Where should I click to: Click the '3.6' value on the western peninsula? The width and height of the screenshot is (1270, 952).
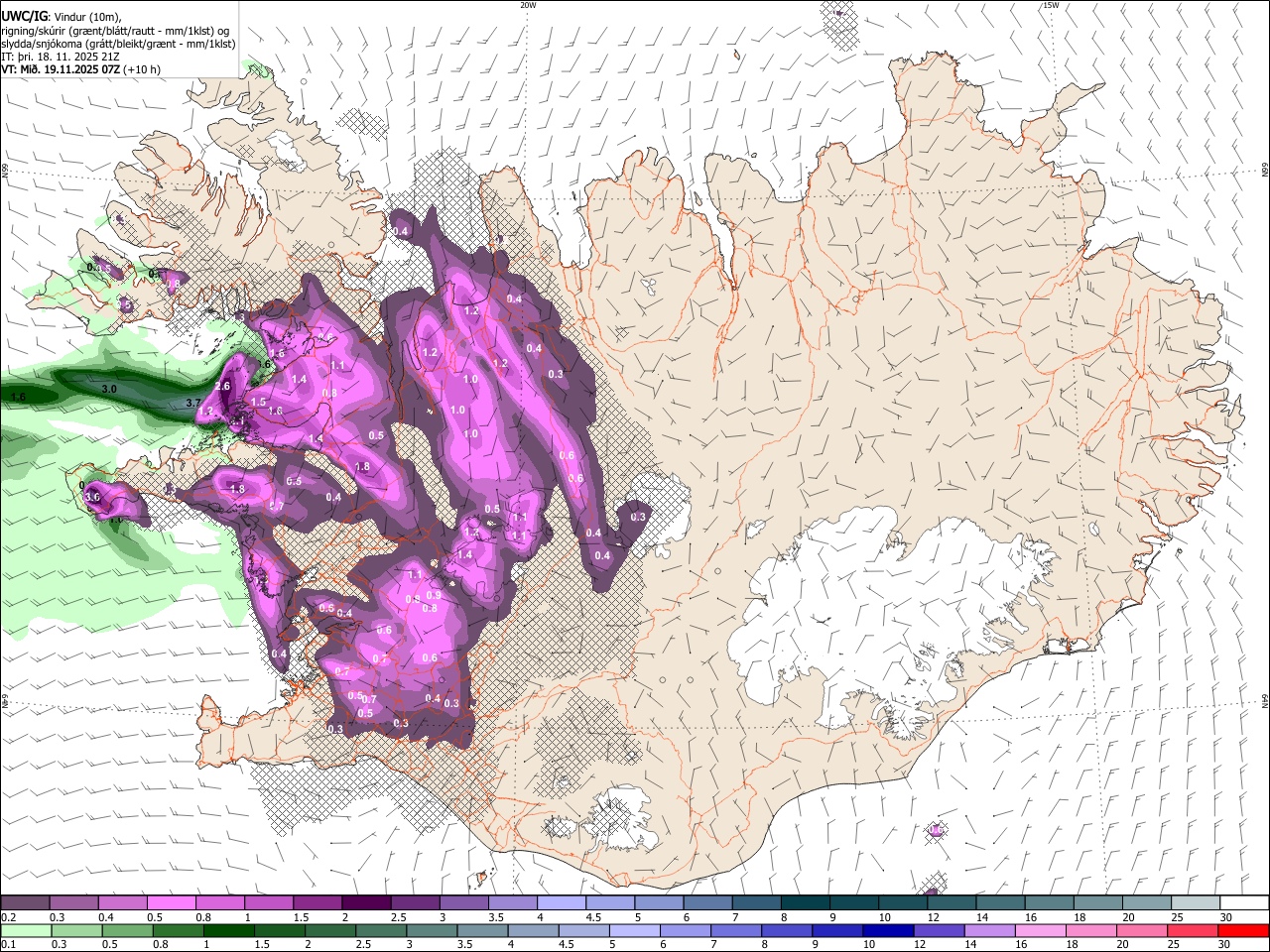click(x=93, y=497)
